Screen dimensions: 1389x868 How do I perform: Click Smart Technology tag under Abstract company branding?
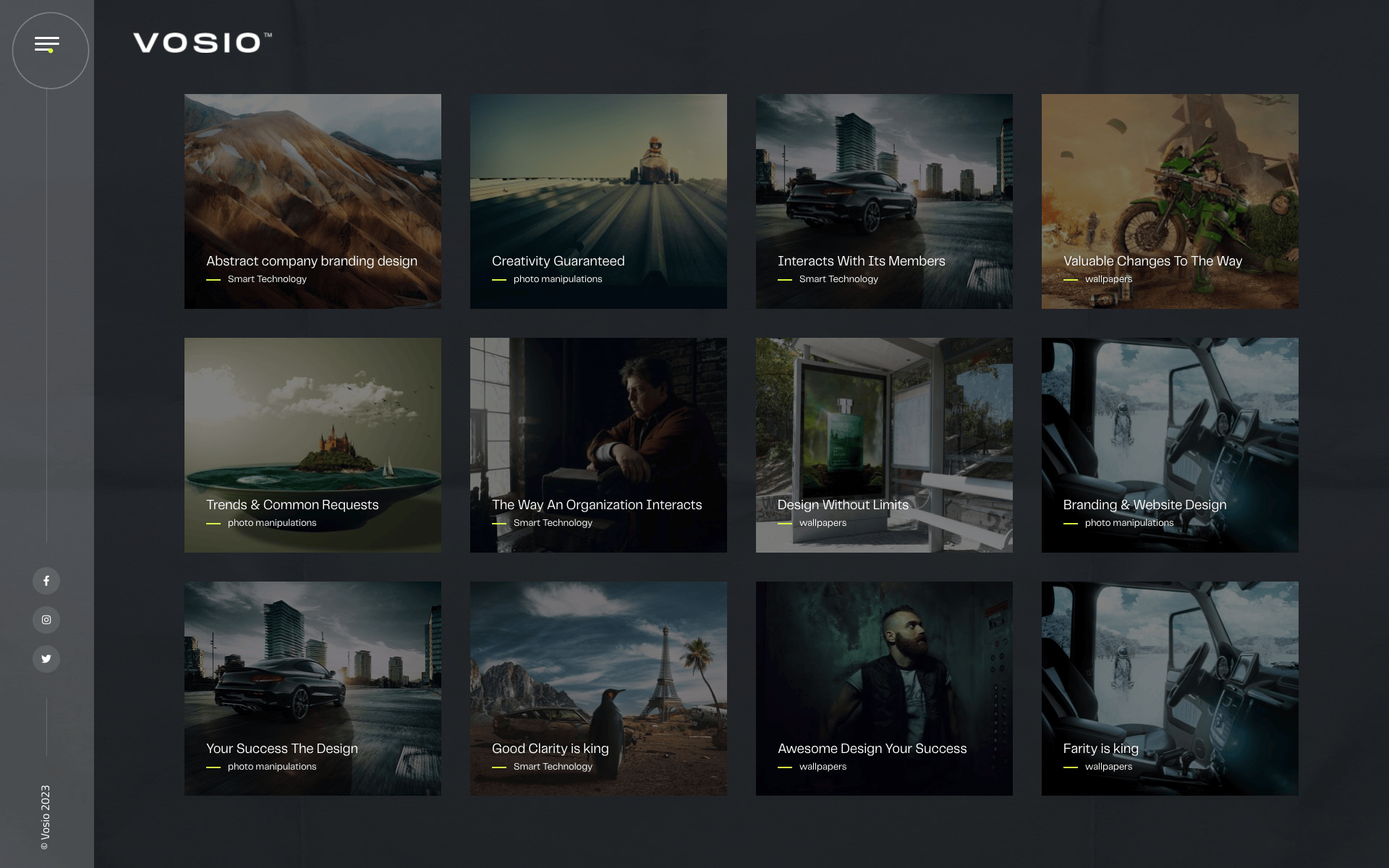pyautogui.click(x=267, y=279)
